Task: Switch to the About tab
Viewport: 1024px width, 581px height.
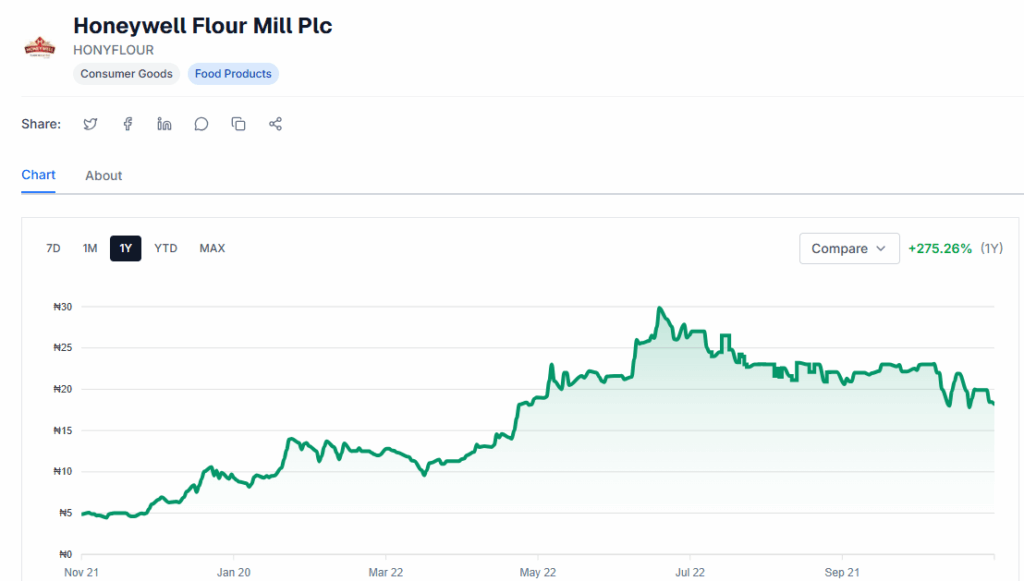Action: pos(103,176)
